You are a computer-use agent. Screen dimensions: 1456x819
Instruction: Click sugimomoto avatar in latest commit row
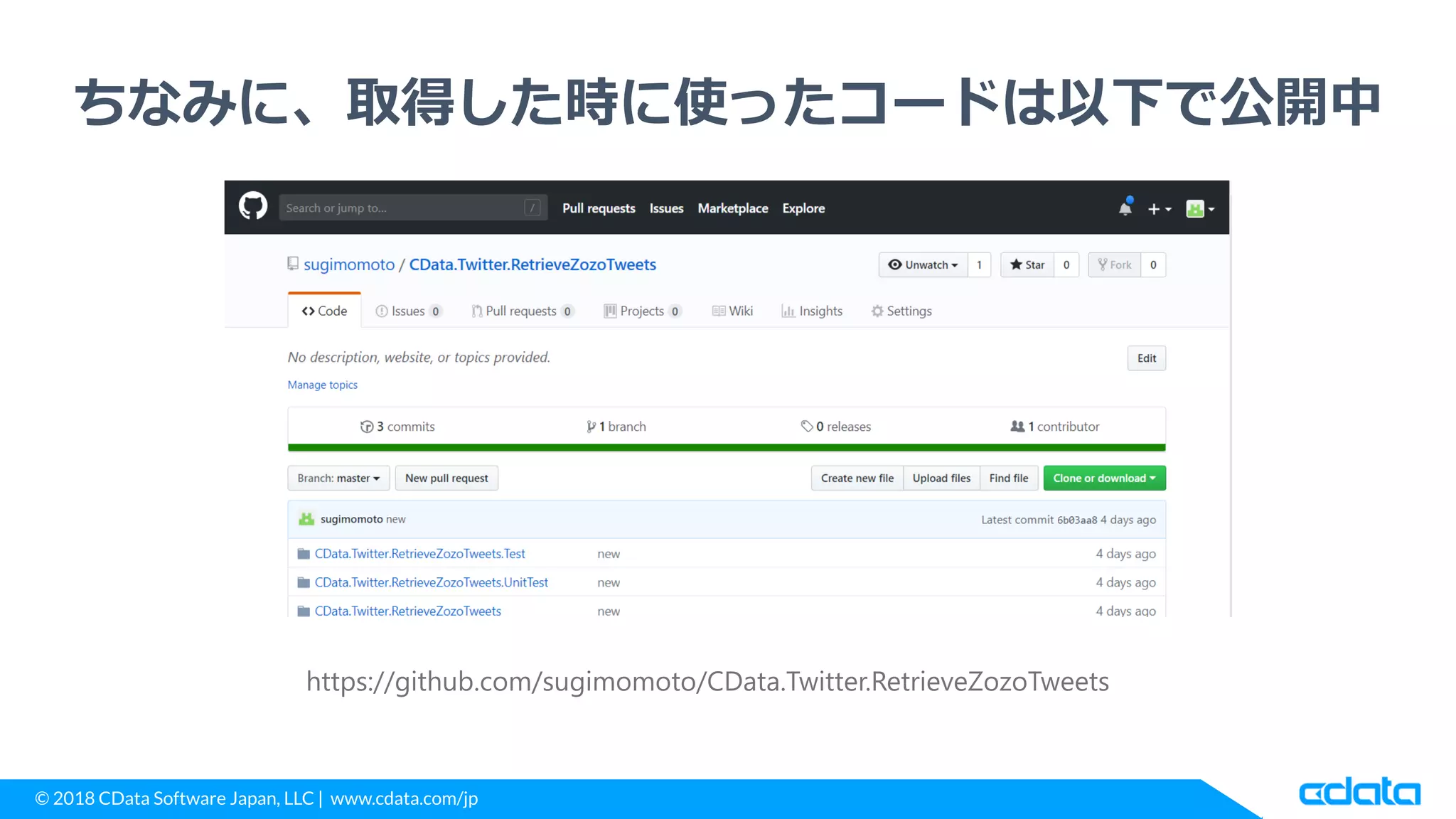tap(306, 519)
